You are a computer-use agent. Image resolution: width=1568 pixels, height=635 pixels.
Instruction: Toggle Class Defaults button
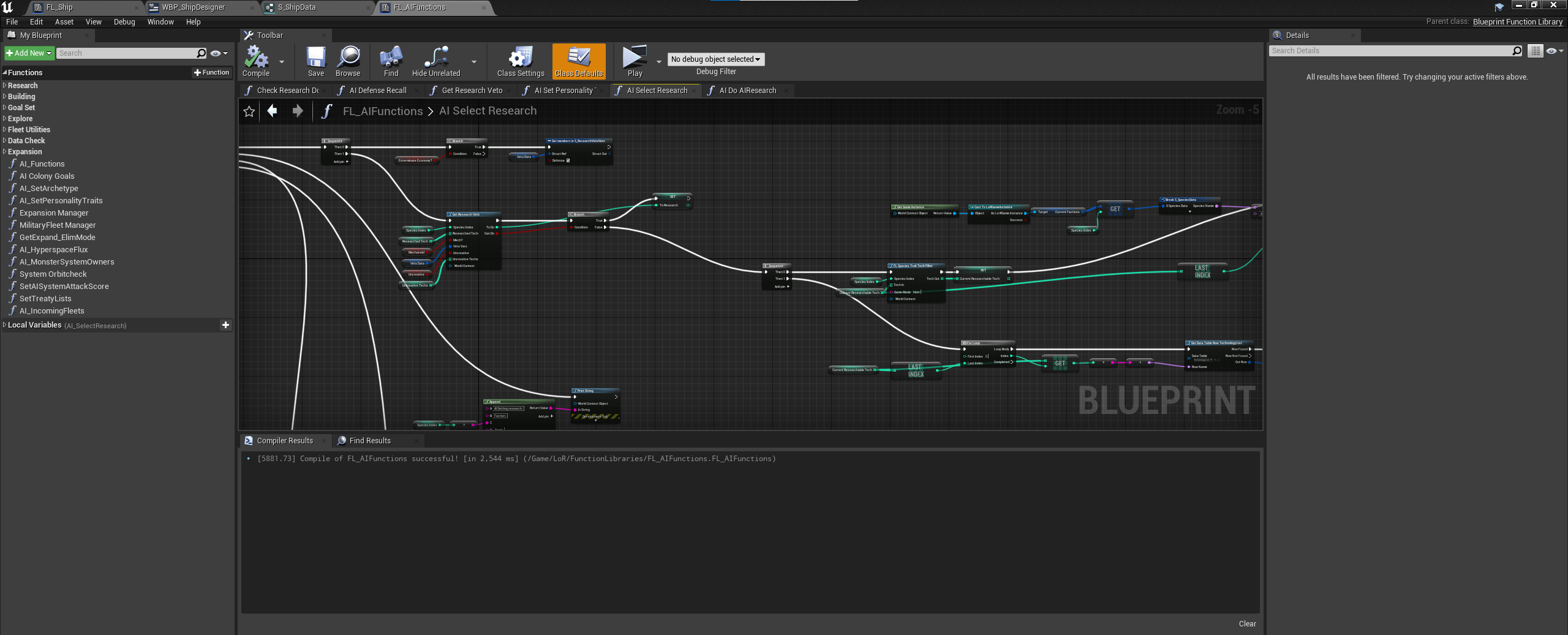578,61
